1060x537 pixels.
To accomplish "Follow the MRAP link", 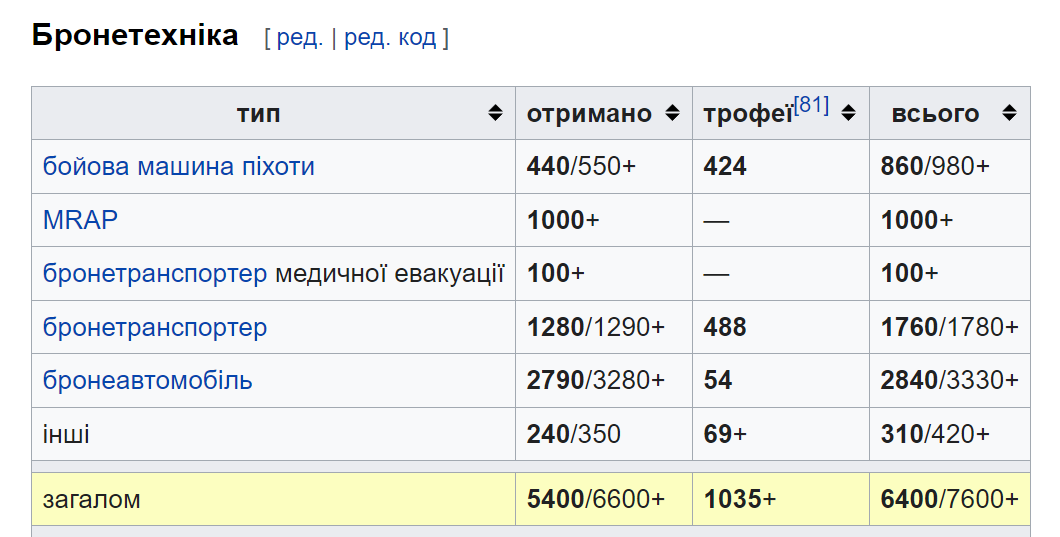I will click(x=80, y=220).
